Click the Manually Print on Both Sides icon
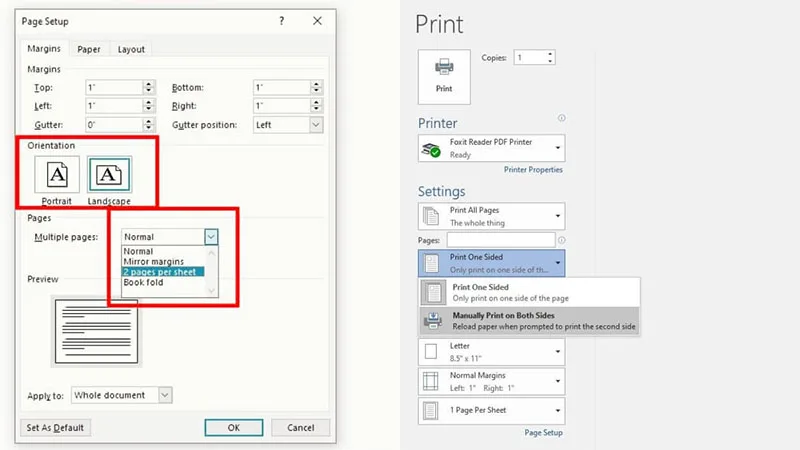The width and height of the screenshot is (800, 450). click(x=433, y=320)
